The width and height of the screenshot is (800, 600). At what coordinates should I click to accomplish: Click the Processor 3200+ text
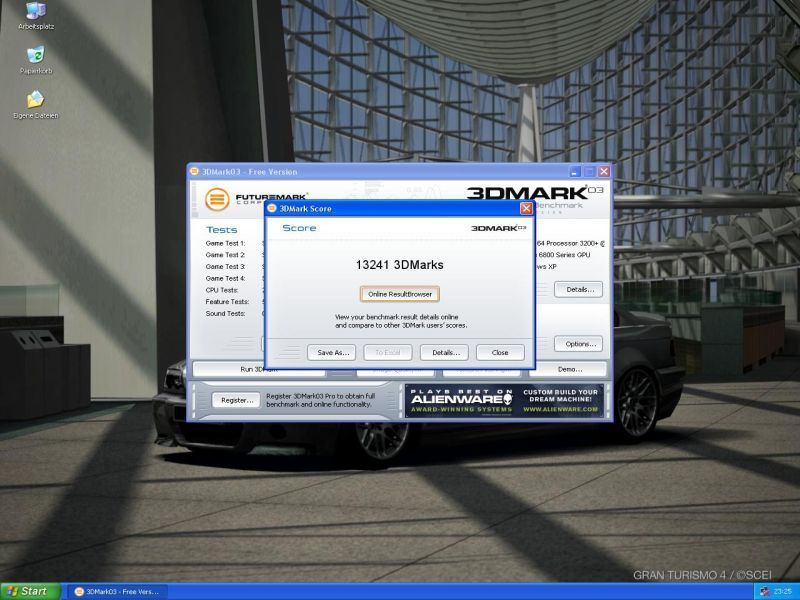572,243
